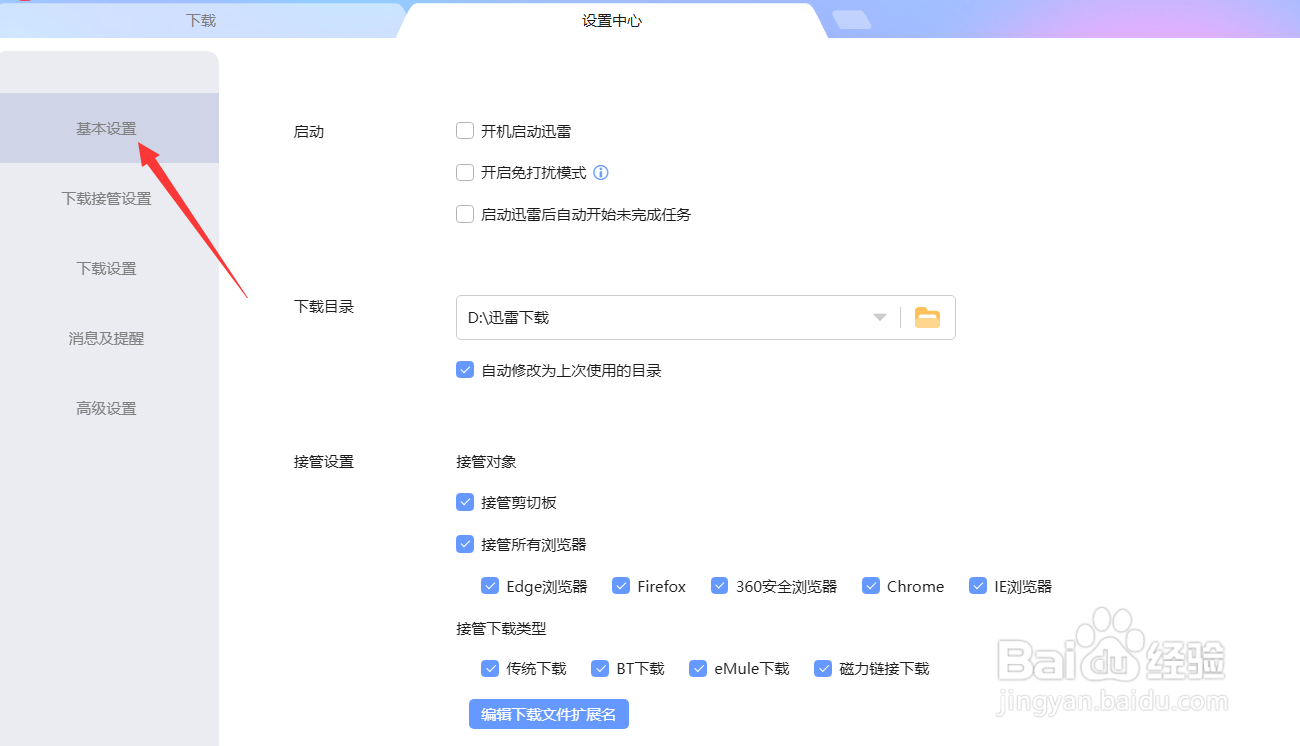Switch to the 下载 tab

[197, 19]
